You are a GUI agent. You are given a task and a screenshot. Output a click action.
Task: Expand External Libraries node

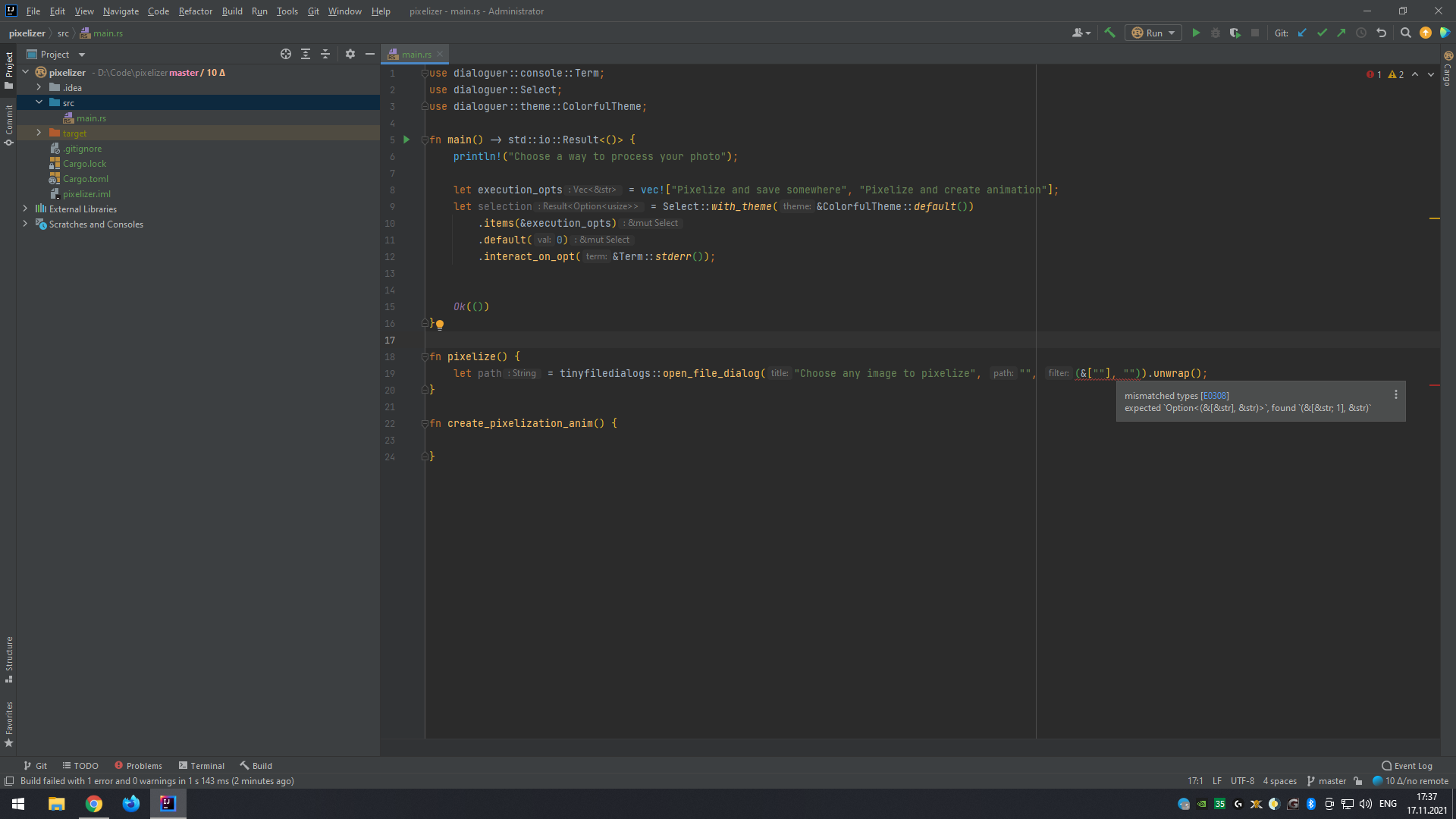26,209
